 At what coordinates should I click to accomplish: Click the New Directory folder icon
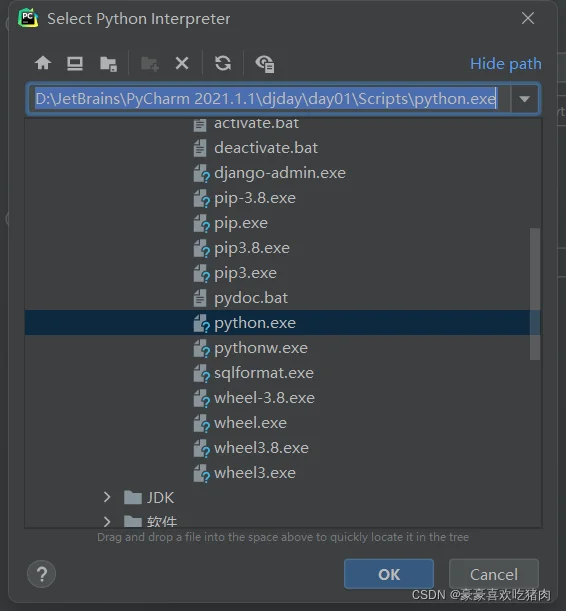tap(150, 64)
